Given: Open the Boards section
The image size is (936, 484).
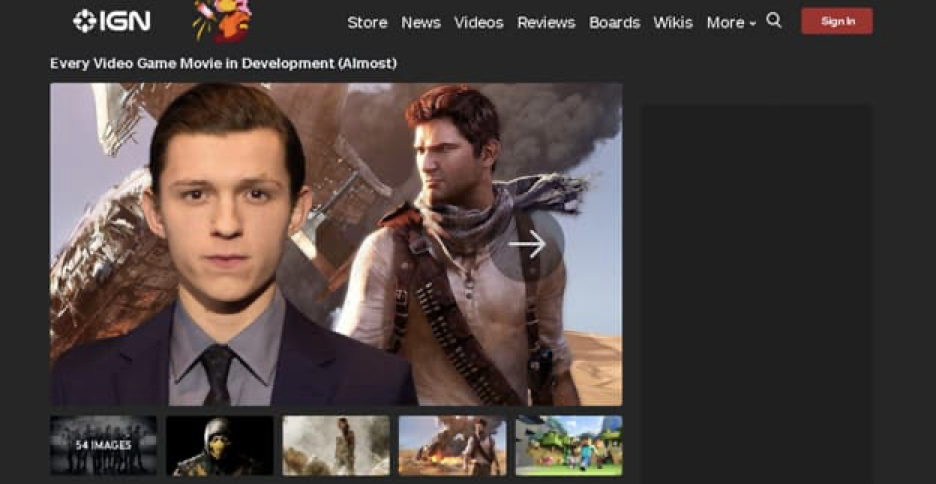Looking at the screenshot, I should (x=614, y=23).
